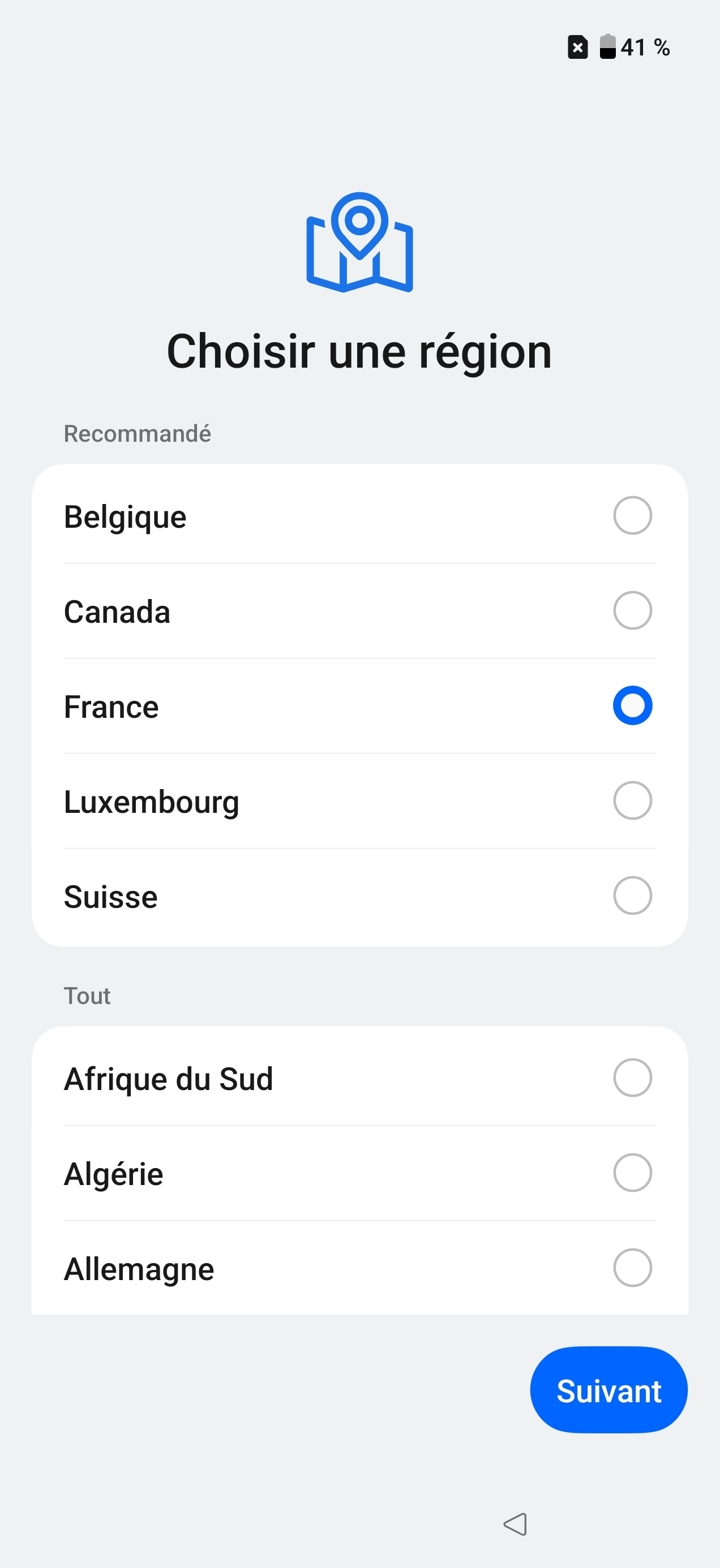Viewport: 720px width, 1568px height.
Task: Tap the Afrique du Sud label
Action: pos(168,1079)
